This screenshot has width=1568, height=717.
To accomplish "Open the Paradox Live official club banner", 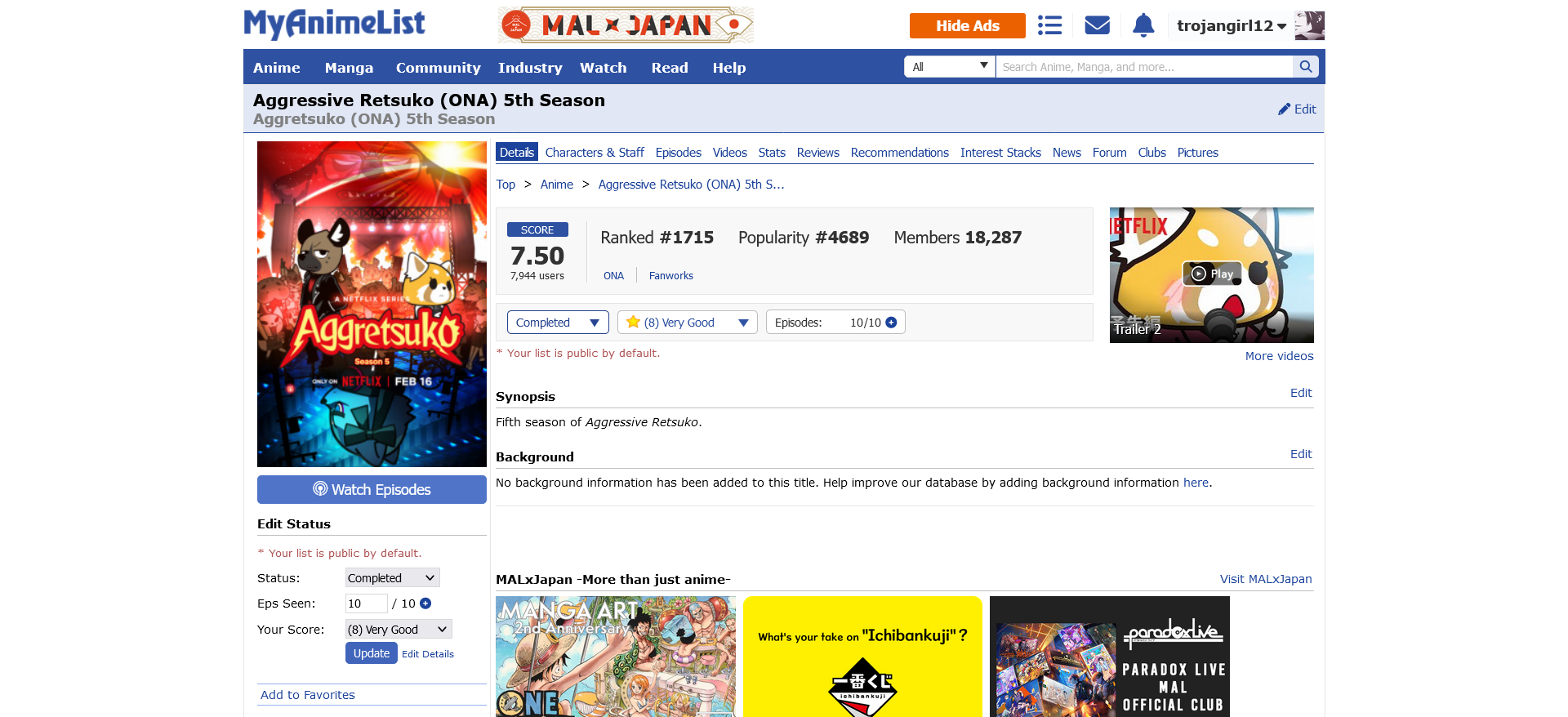I will click(1110, 657).
